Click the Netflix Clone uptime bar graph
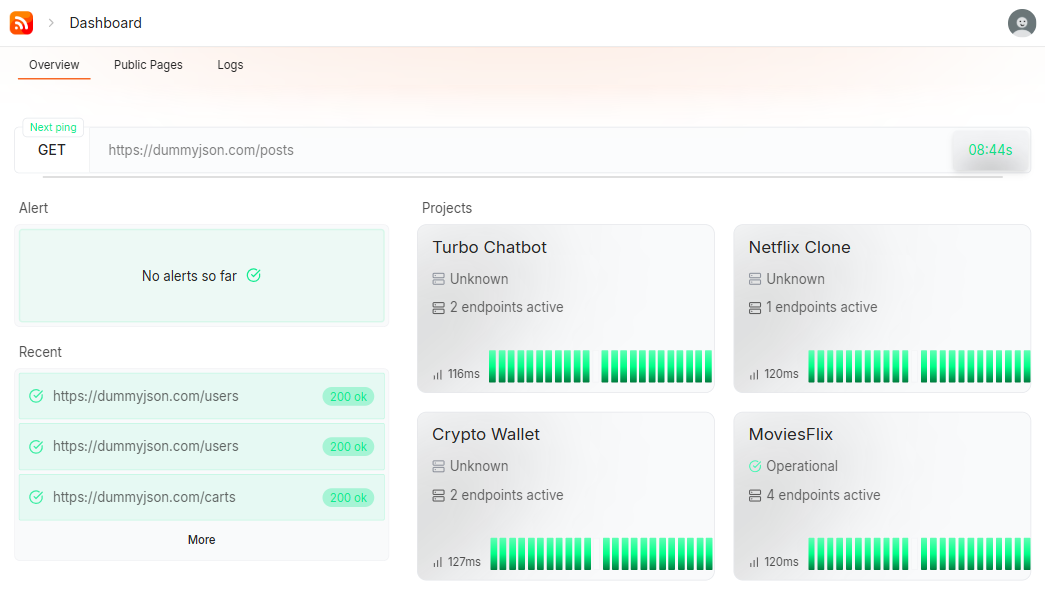 click(919, 366)
